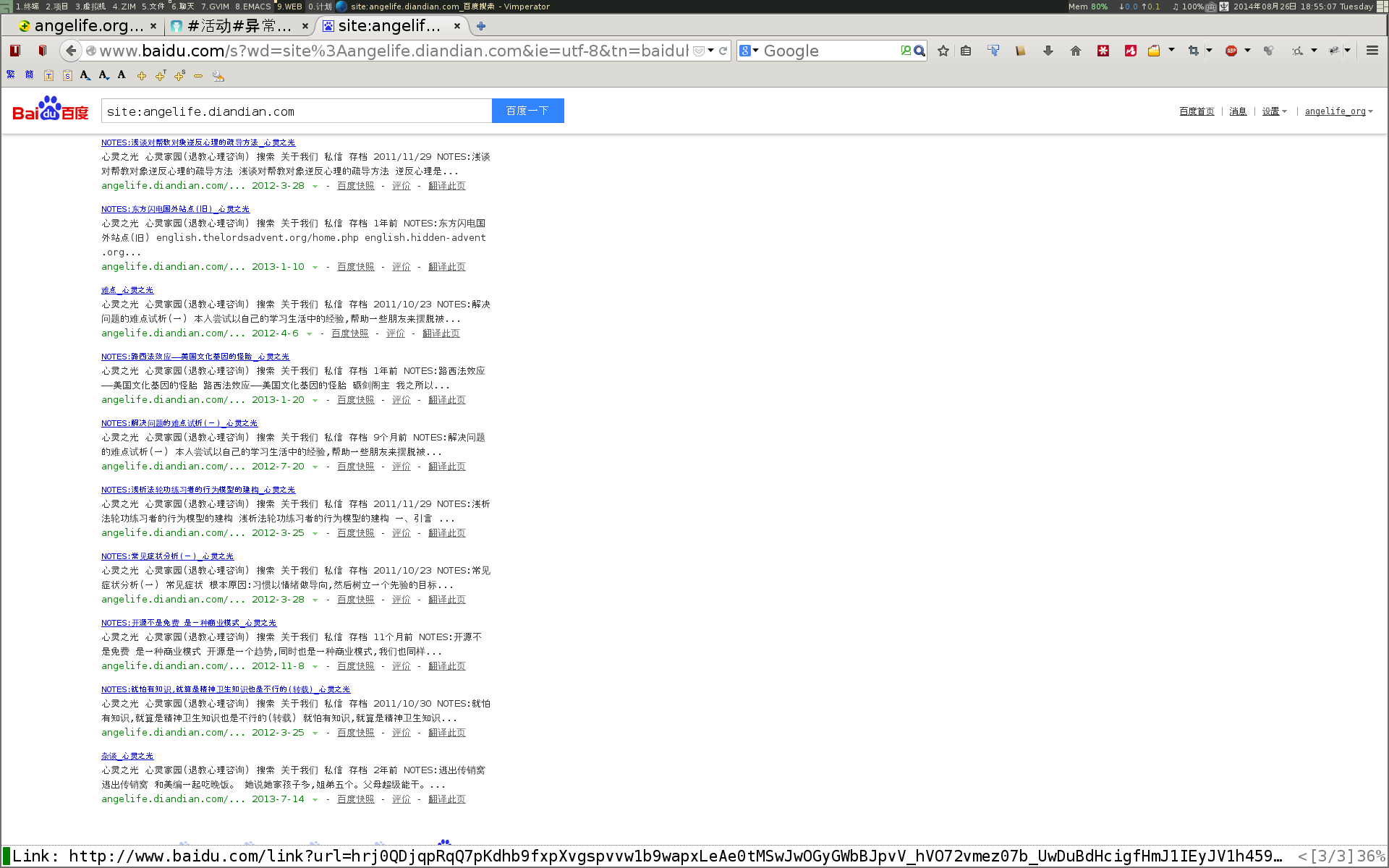Click the Traditional Chinese 繁 conversion icon

click(11, 75)
